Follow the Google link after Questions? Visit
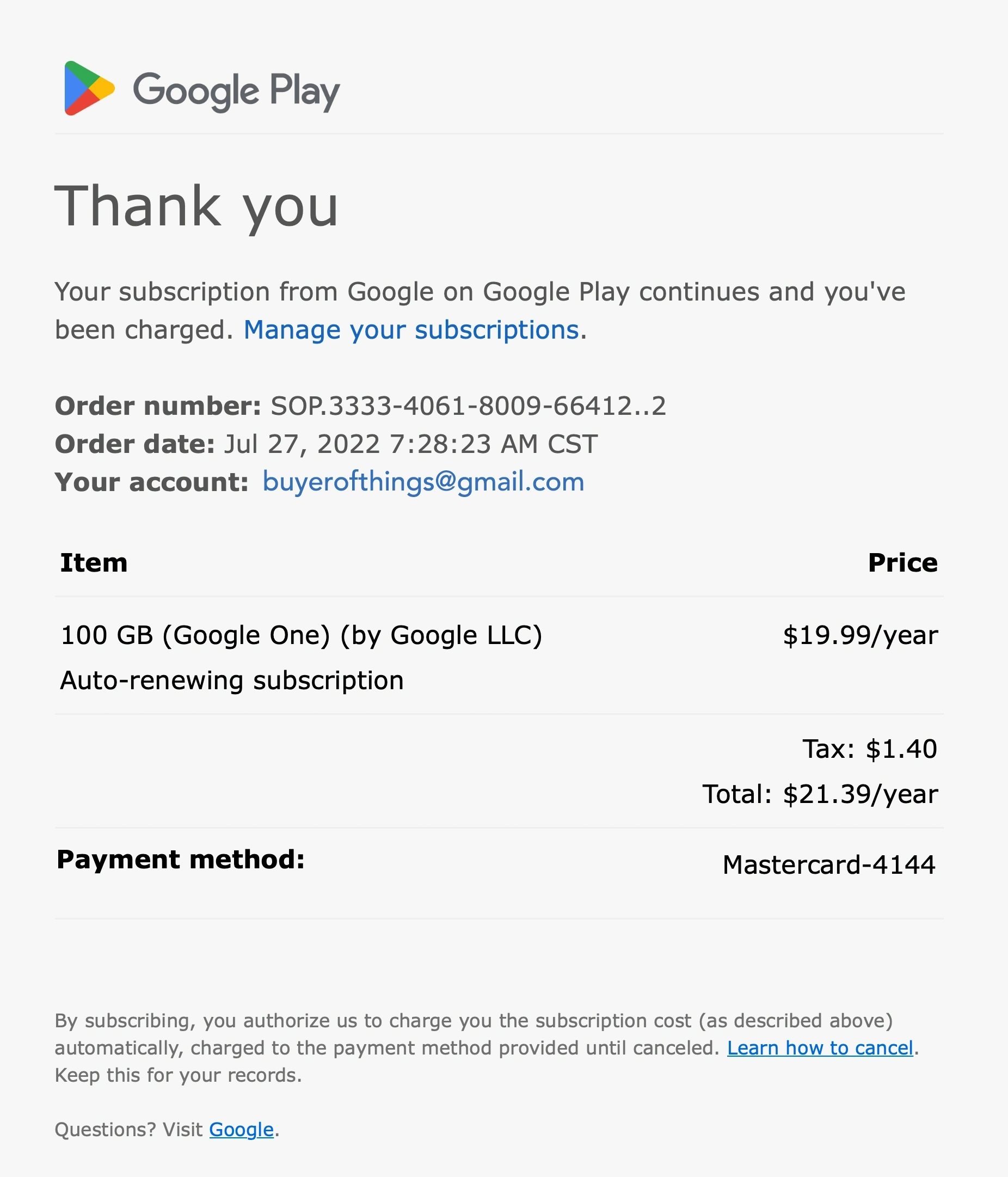 pos(241,1130)
